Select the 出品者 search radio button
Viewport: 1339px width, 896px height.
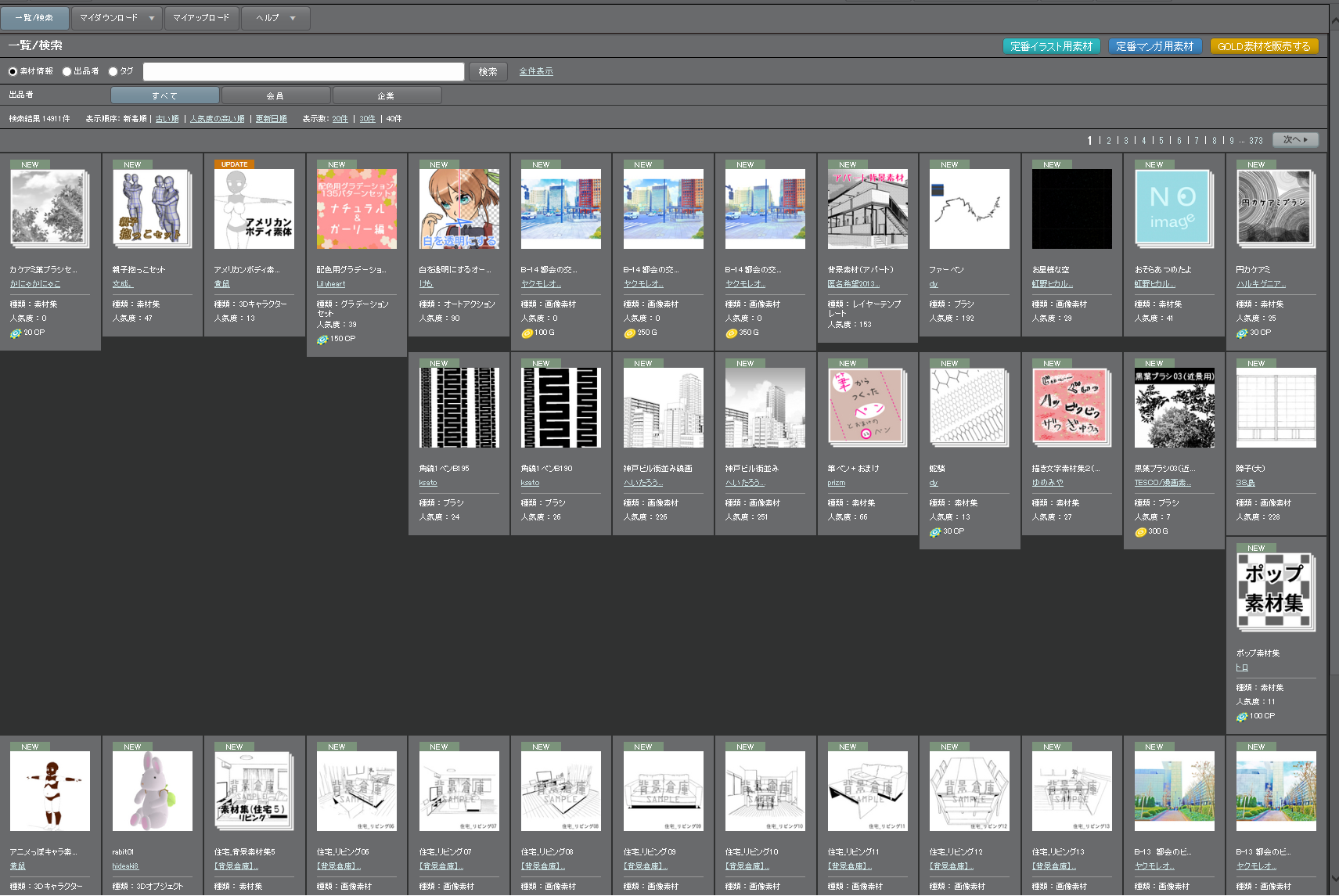click(67, 72)
